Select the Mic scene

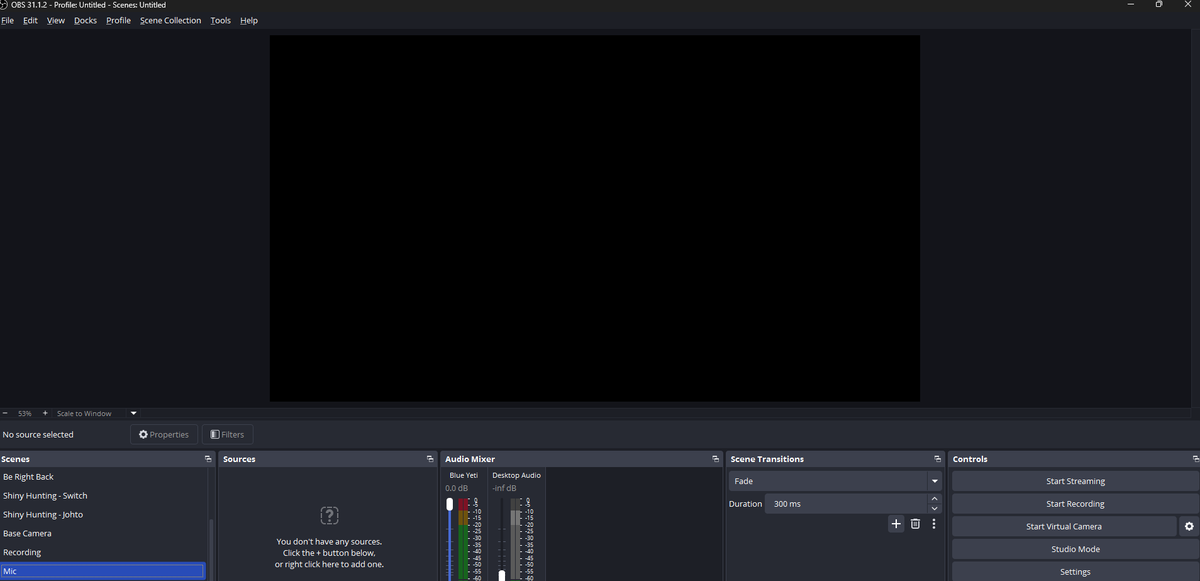103,571
